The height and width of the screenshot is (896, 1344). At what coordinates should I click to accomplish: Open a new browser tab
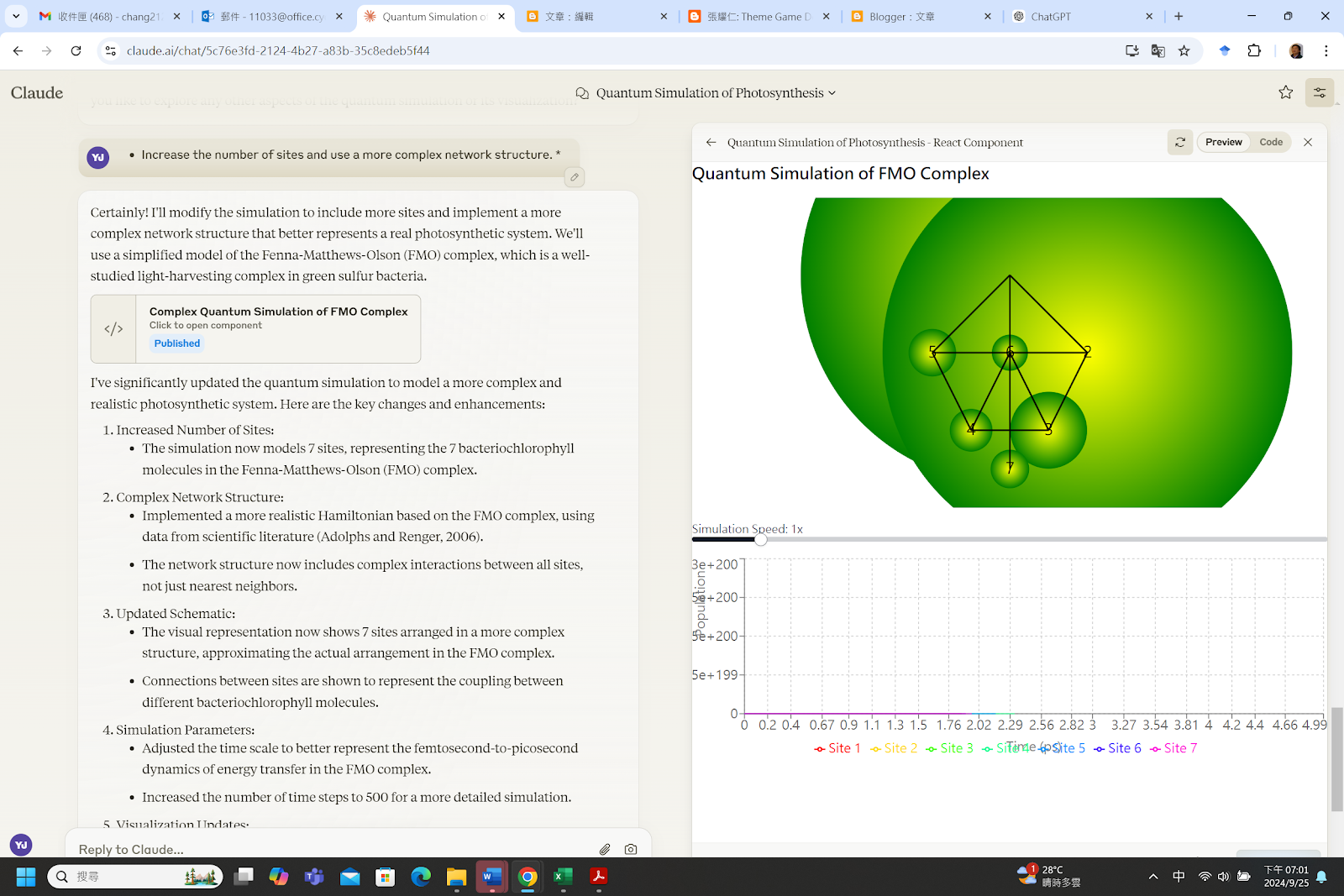click(1179, 16)
